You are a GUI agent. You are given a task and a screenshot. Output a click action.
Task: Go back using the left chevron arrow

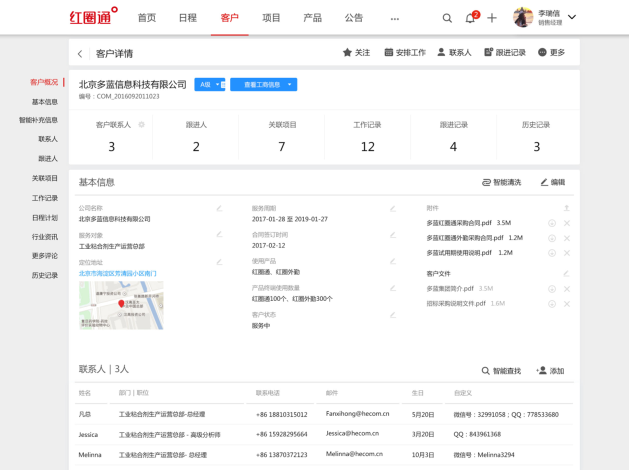point(80,53)
